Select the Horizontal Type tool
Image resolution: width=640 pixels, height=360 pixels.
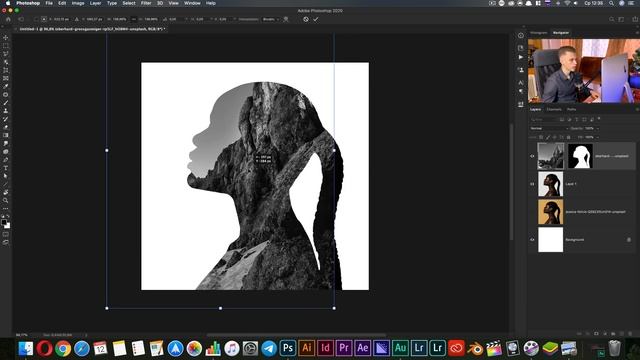coord(6,168)
